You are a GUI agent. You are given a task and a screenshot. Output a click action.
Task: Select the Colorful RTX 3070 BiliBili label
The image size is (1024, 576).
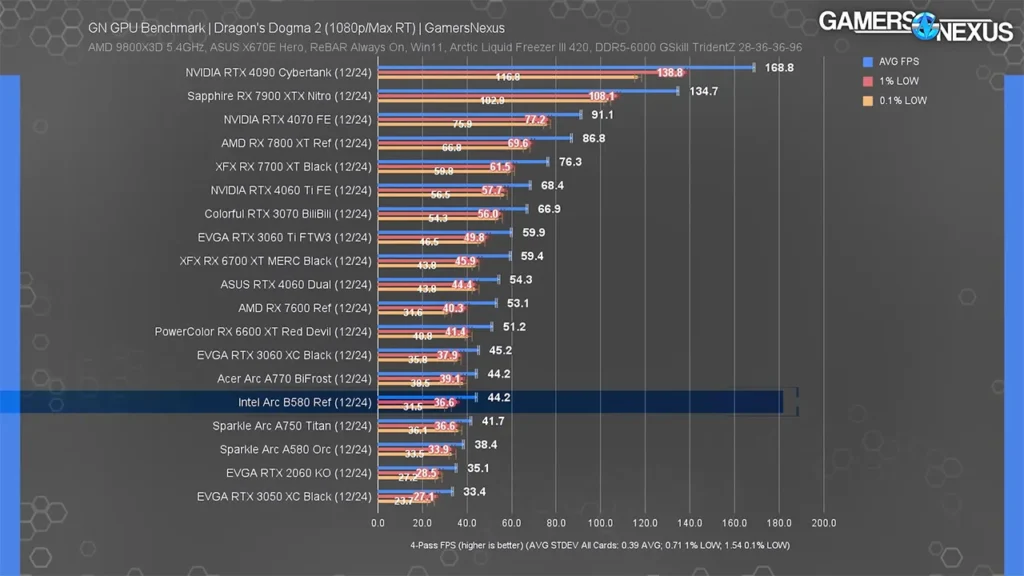tap(288, 214)
